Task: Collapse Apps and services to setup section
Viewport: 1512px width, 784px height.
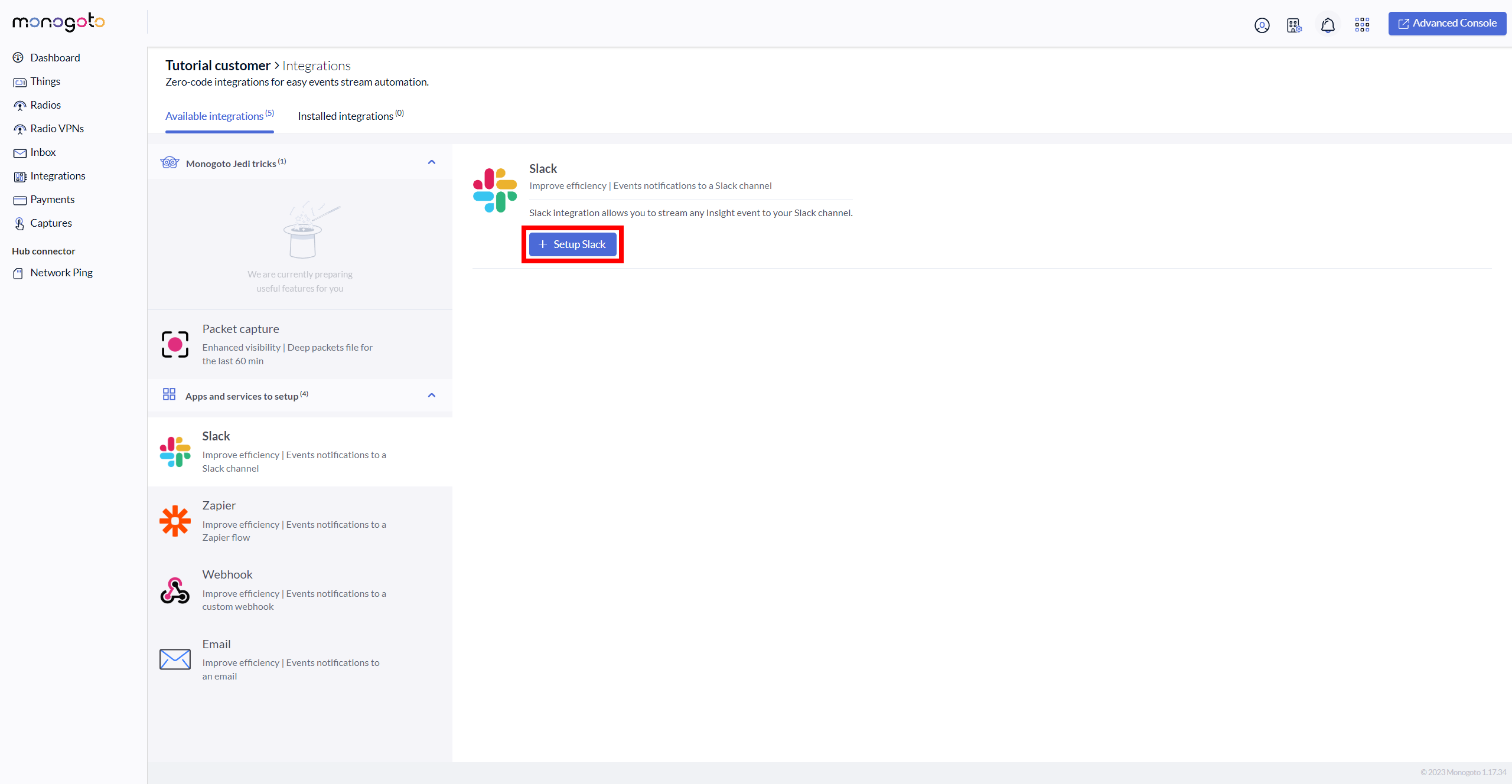Action: pyautogui.click(x=432, y=396)
